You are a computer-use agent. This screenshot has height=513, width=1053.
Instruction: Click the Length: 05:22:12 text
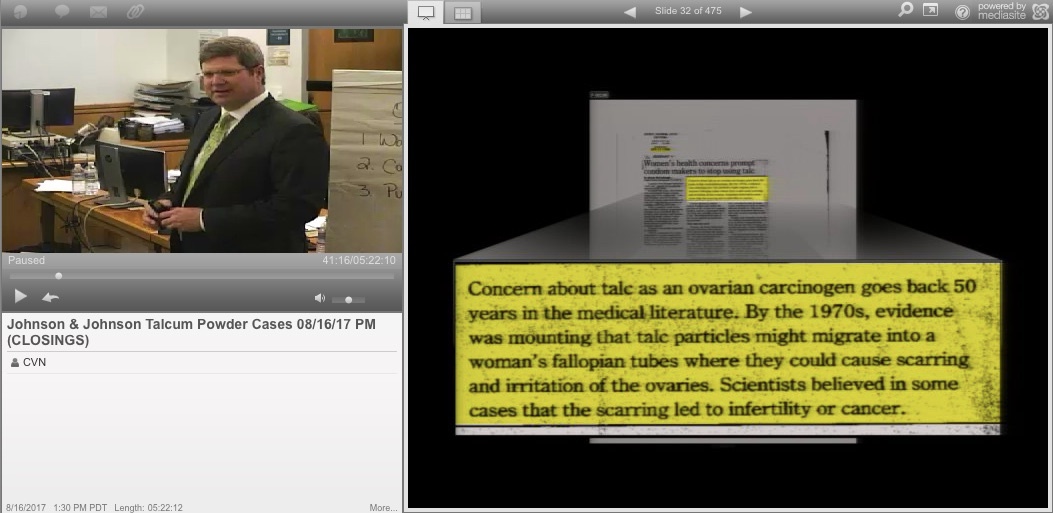(148, 508)
